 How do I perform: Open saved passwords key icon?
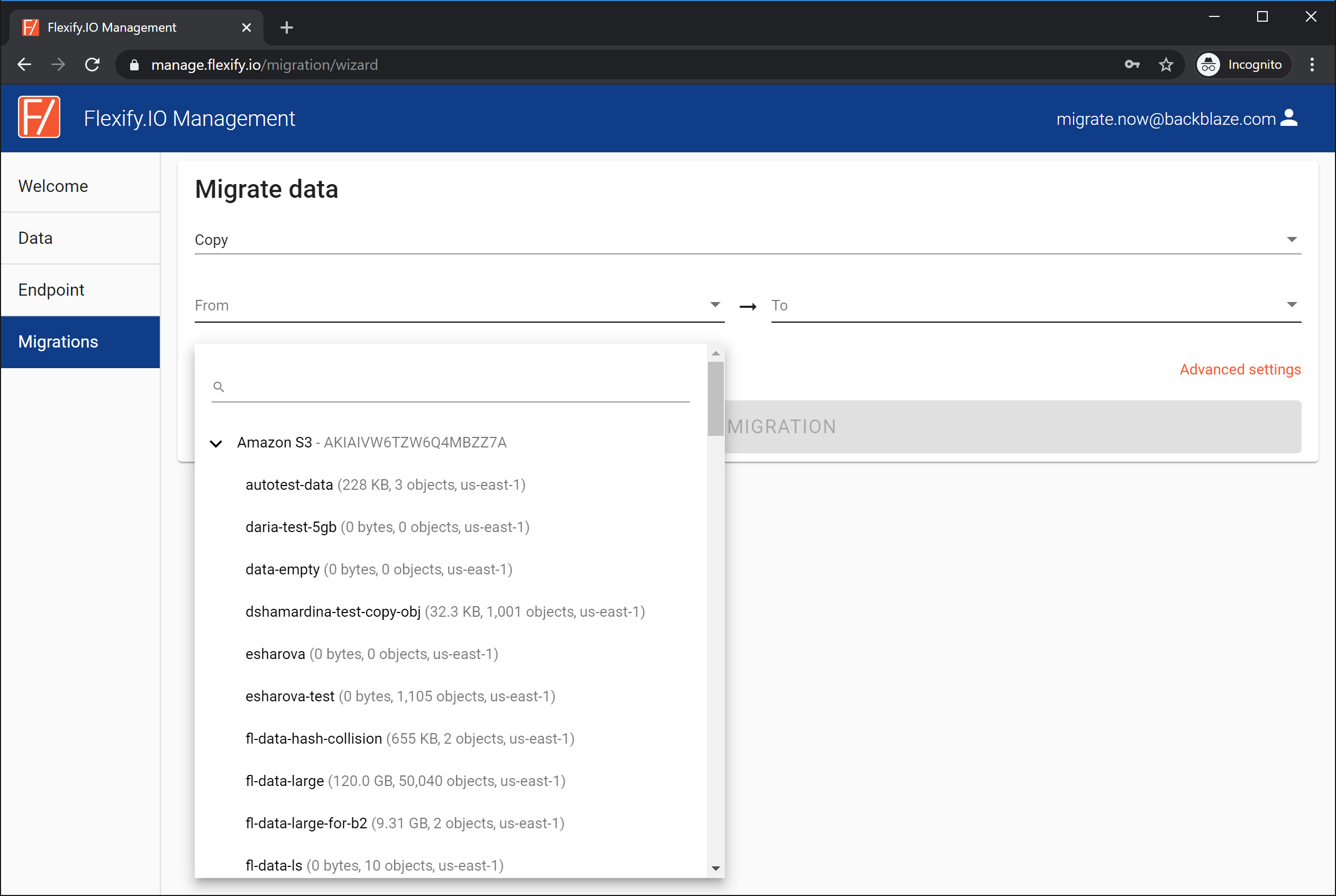1132,65
